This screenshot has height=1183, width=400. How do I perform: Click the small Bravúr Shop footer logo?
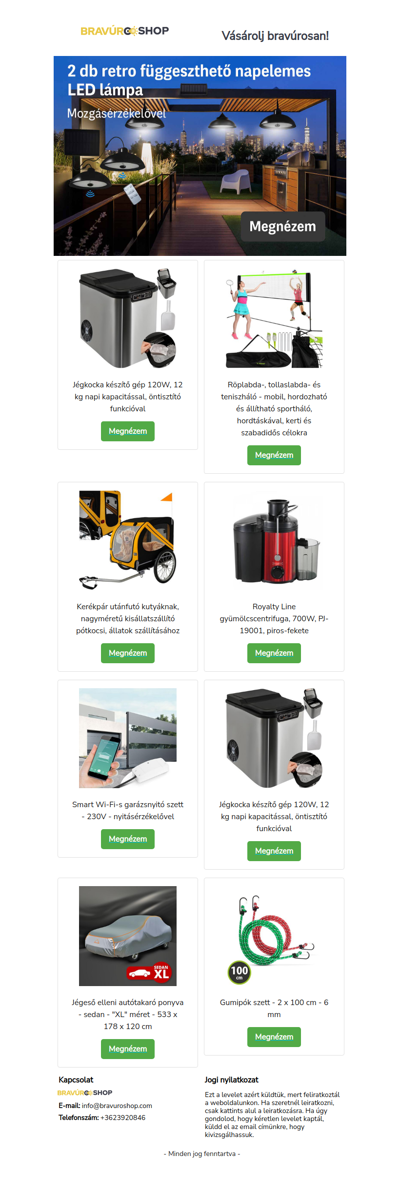click(85, 1092)
